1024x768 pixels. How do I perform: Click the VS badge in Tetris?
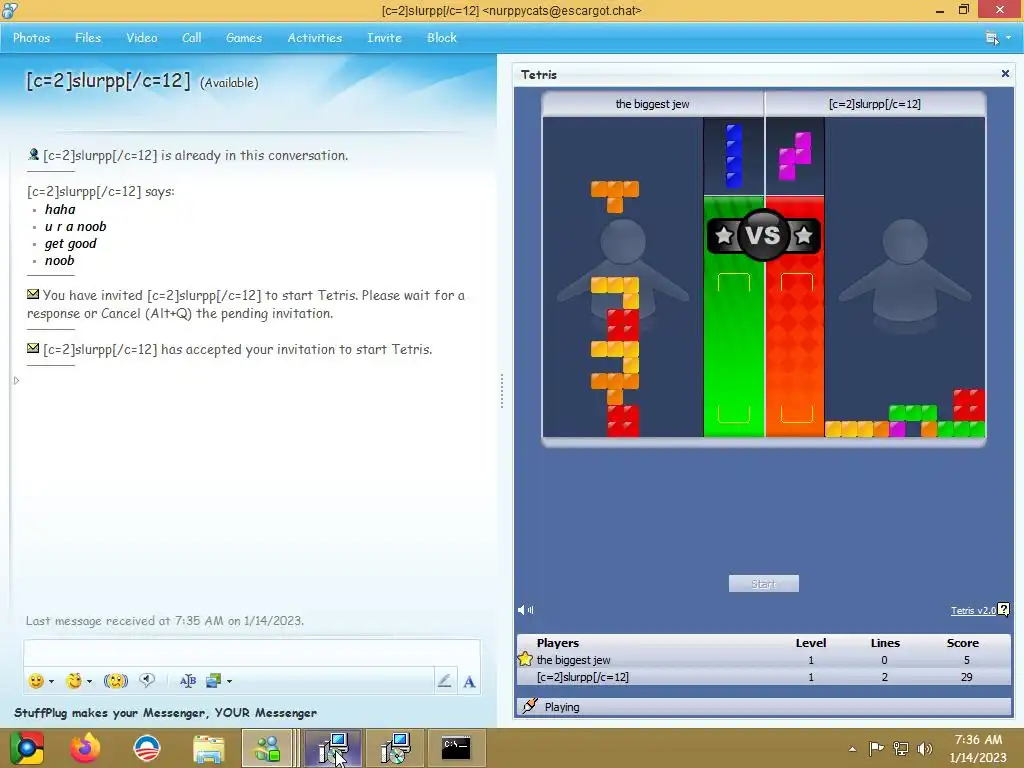pos(763,235)
